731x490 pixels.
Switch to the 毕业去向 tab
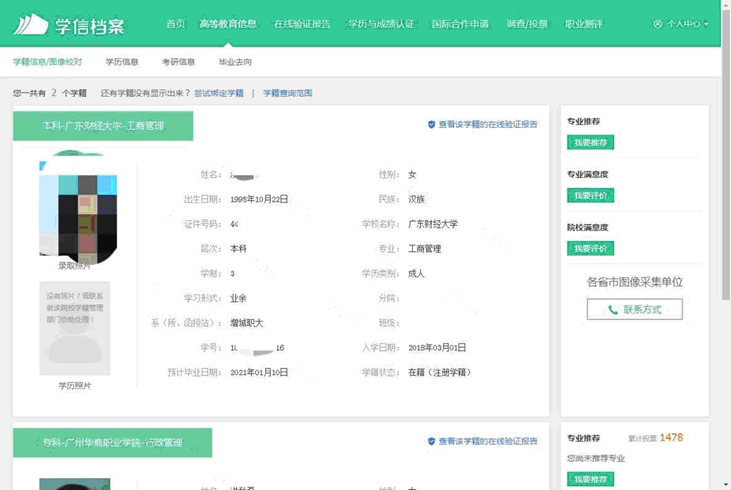tap(235, 62)
